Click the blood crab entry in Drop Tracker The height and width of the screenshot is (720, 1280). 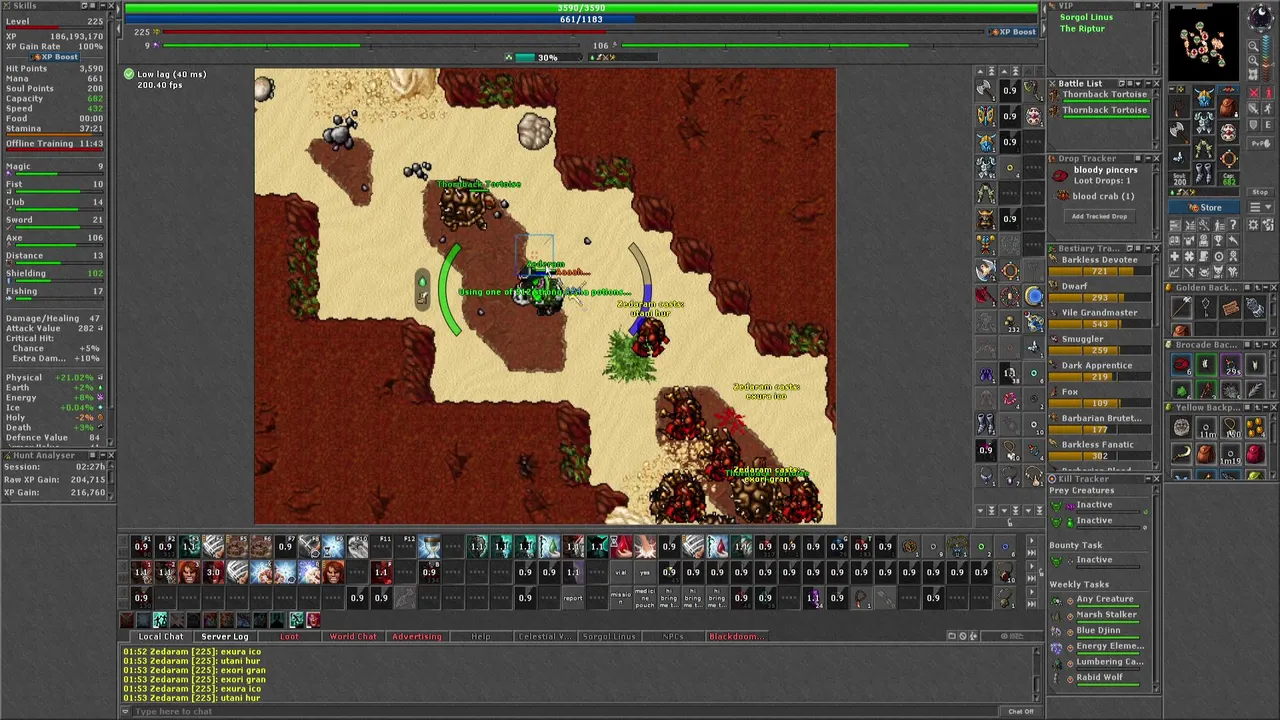pos(1098,196)
